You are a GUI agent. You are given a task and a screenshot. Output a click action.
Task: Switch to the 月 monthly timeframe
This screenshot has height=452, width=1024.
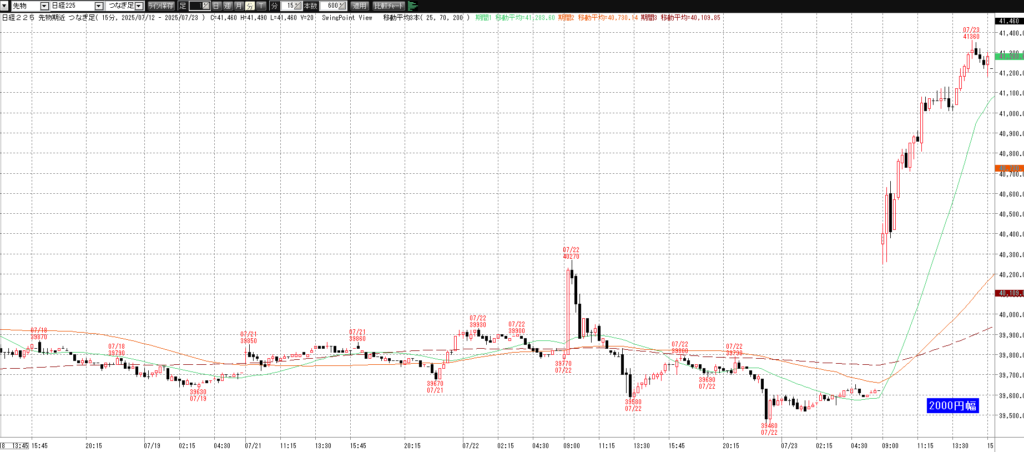point(239,6)
